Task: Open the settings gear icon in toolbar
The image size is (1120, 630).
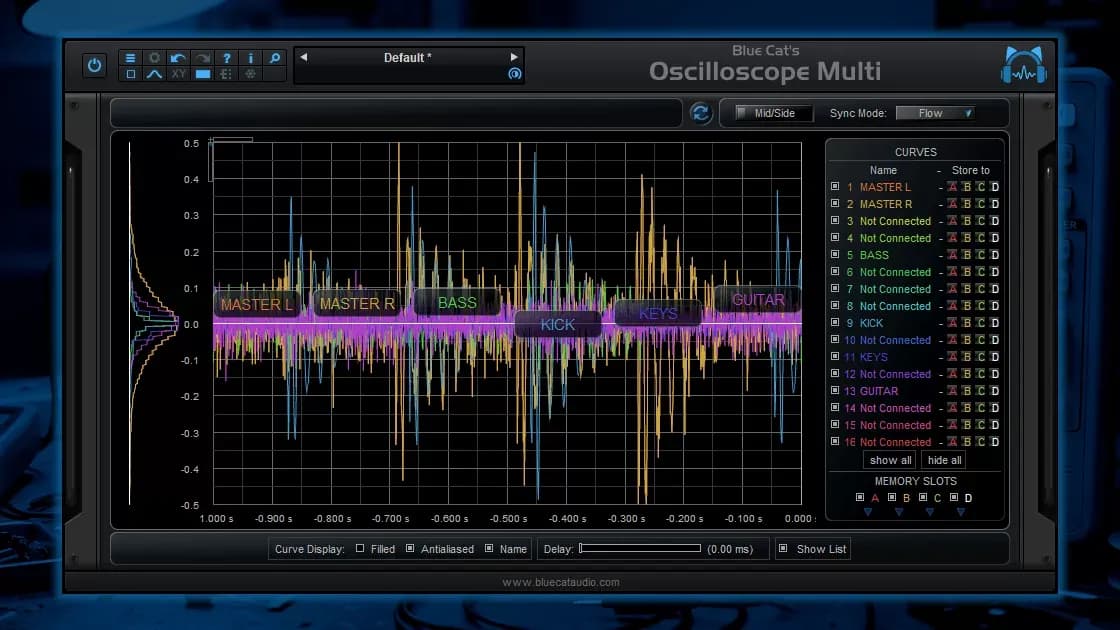Action: pyautogui.click(x=154, y=58)
